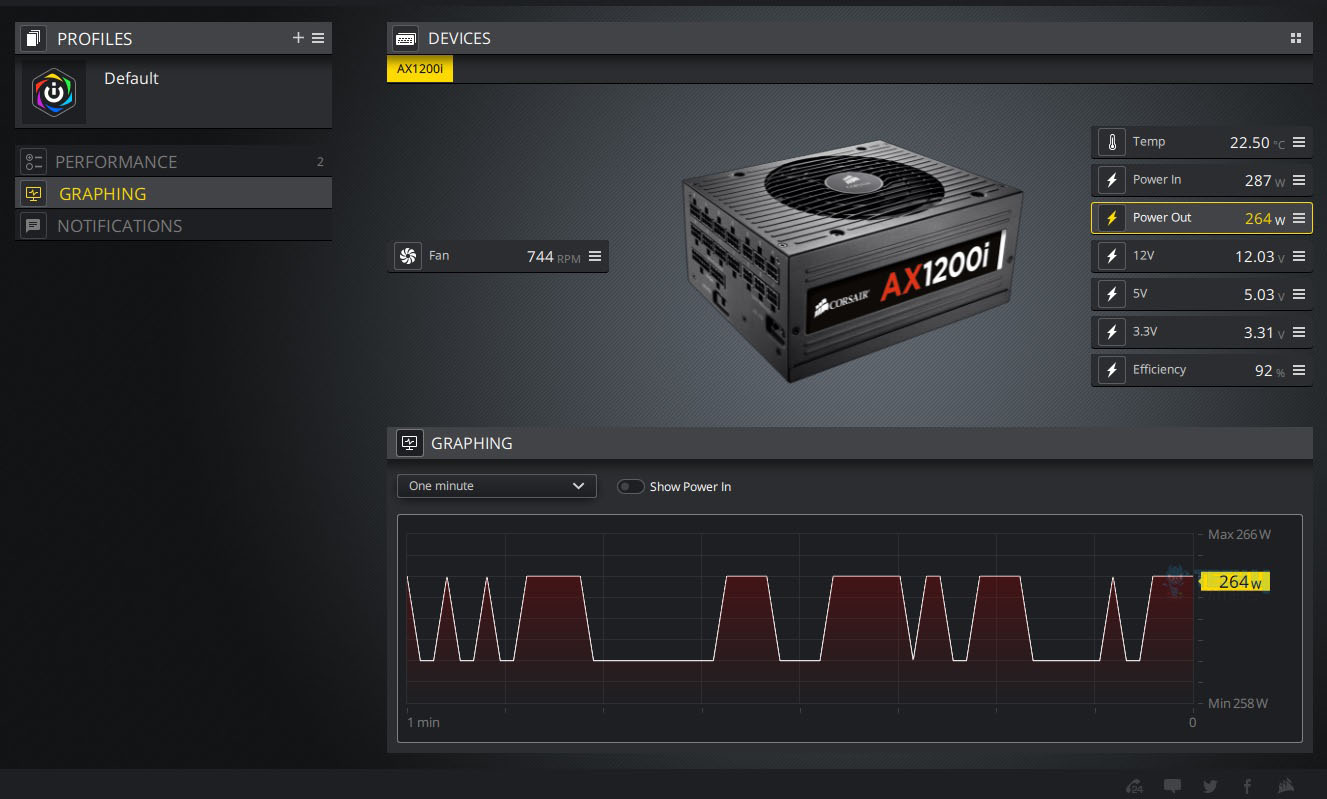Viewport: 1327px width, 799px height.
Task: Open the Notifications section
Action: coord(173,226)
